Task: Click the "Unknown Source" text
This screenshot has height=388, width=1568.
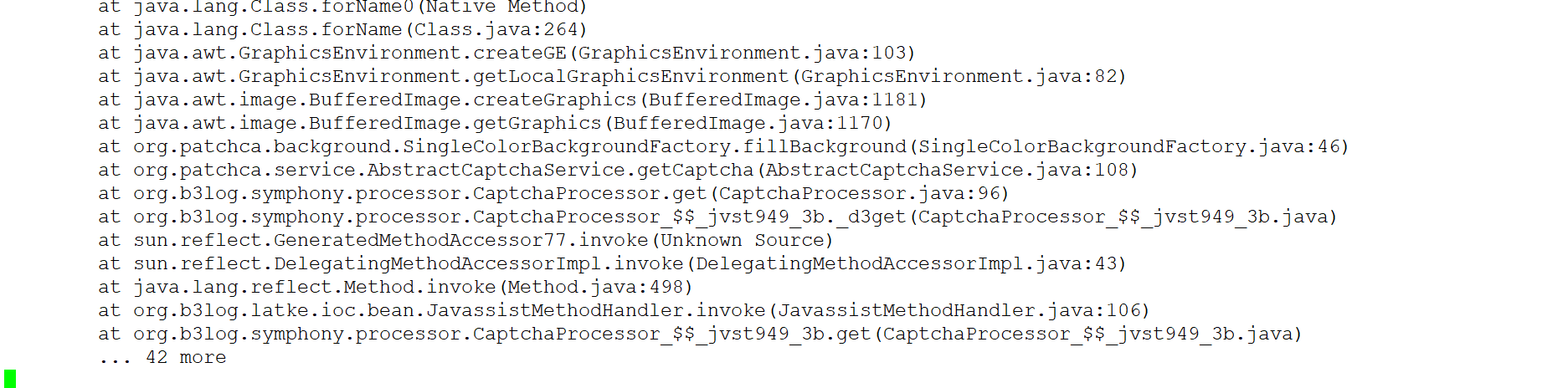Action: [743, 240]
